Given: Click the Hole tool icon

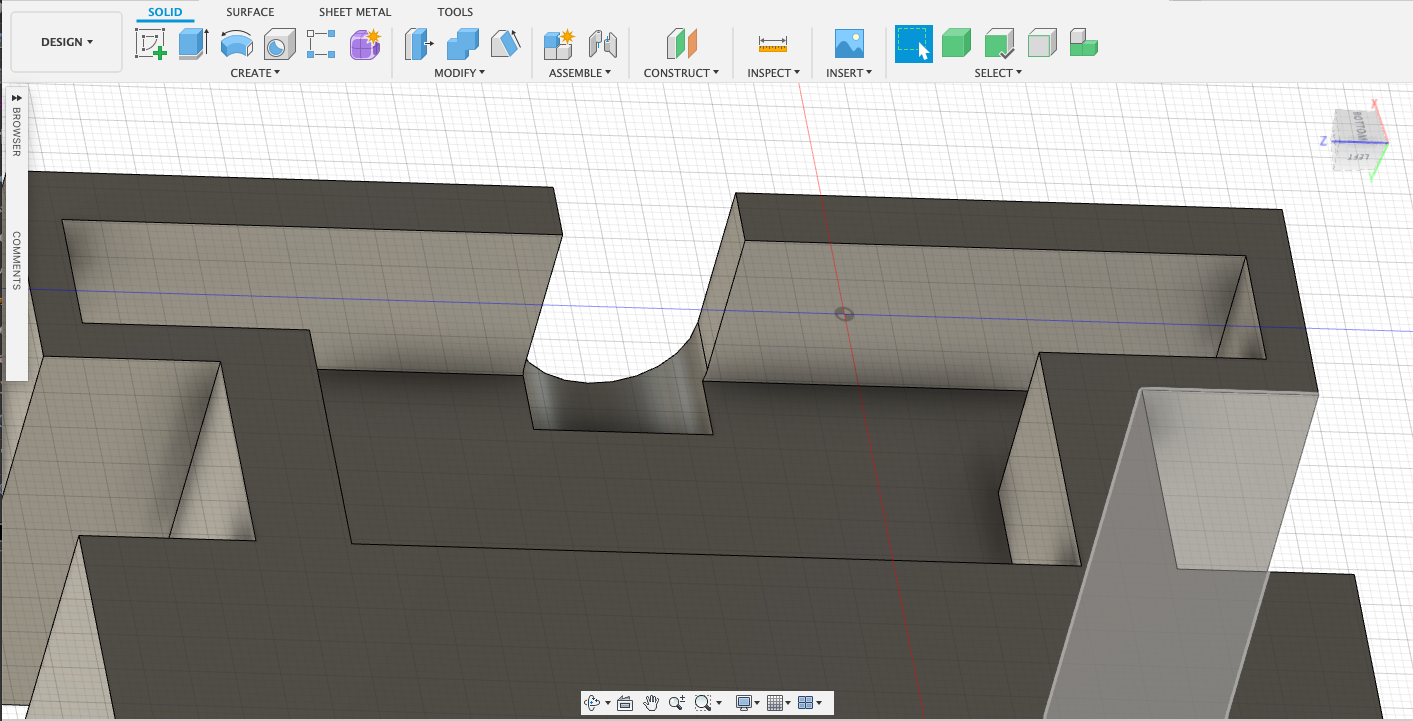Looking at the screenshot, I should pos(277,44).
